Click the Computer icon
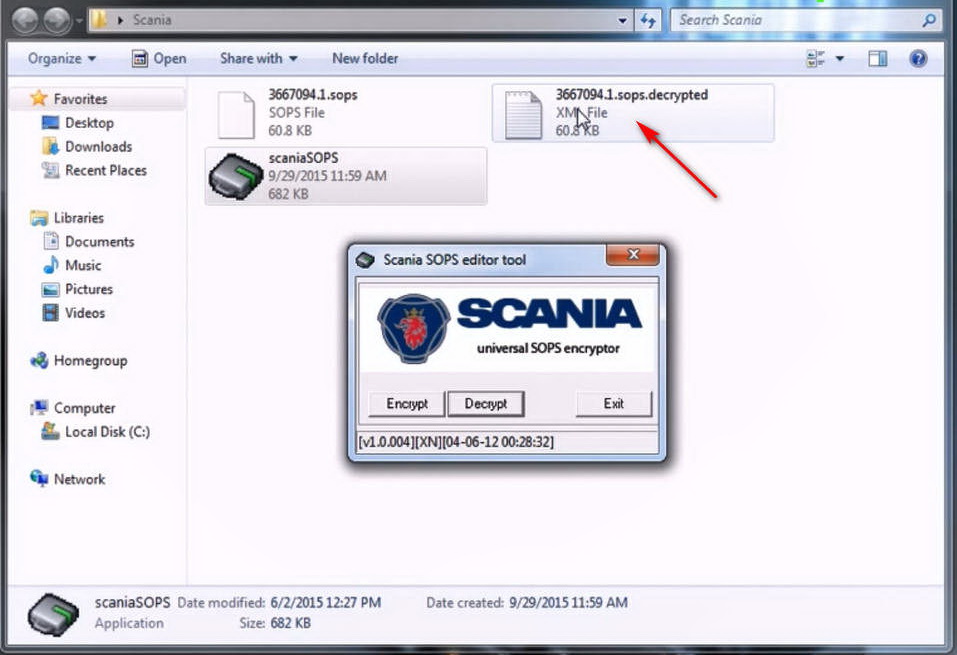 tap(39, 408)
